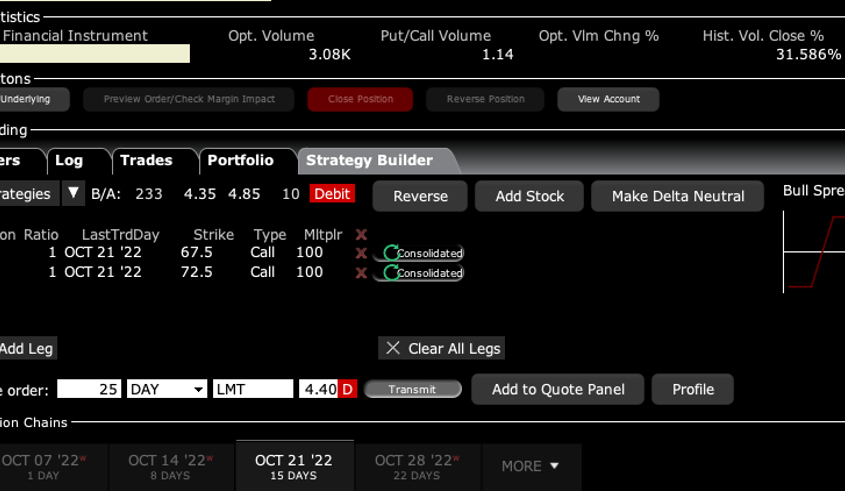Click the Add Stock button
This screenshot has width=845, height=492.
click(530, 196)
